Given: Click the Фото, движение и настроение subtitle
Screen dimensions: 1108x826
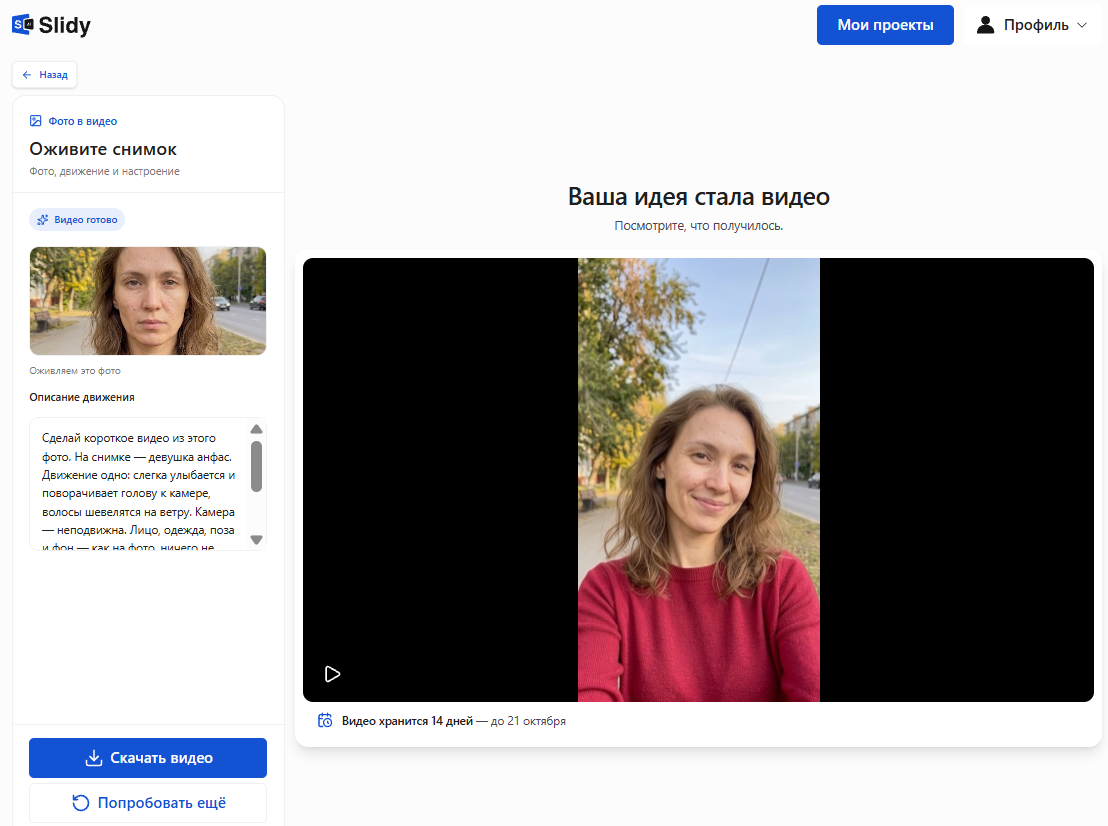Looking at the screenshot, I should click(105, 172).
